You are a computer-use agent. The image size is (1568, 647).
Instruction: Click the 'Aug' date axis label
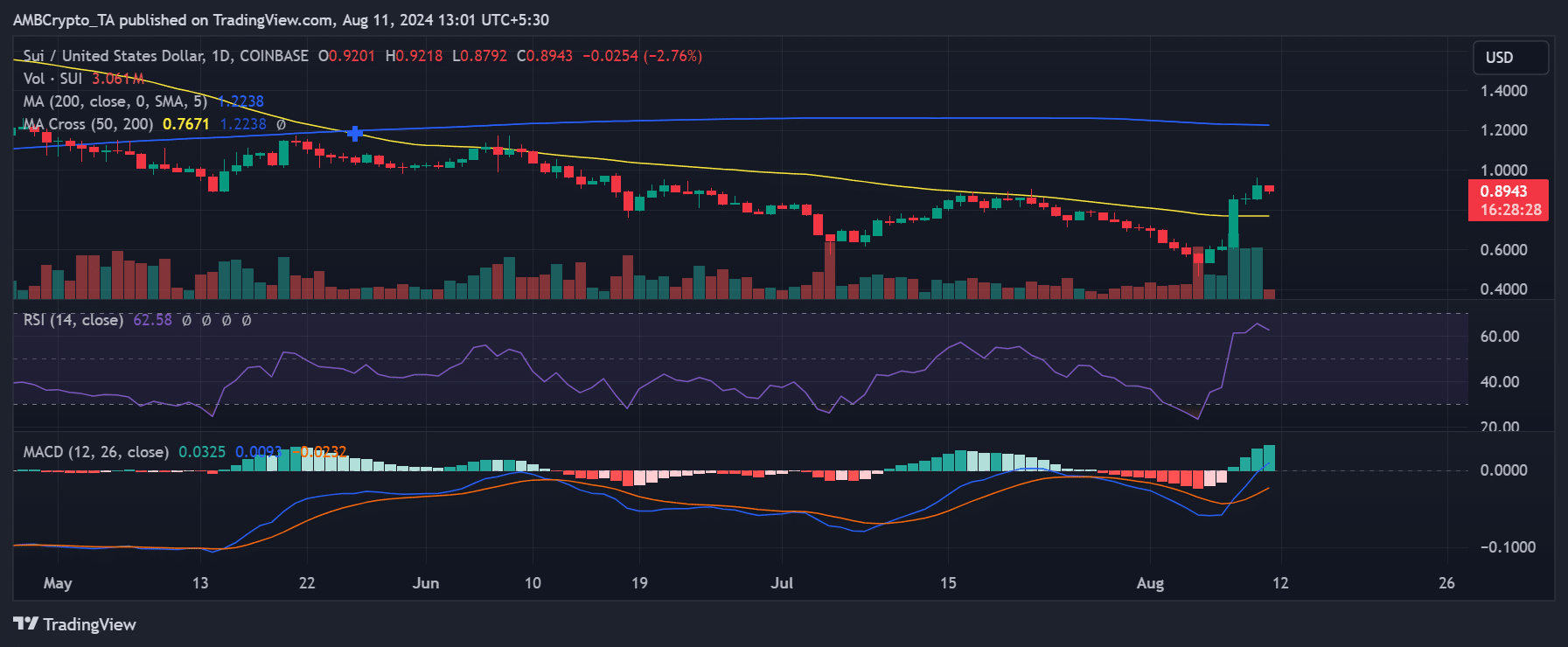click(1150, 583)
